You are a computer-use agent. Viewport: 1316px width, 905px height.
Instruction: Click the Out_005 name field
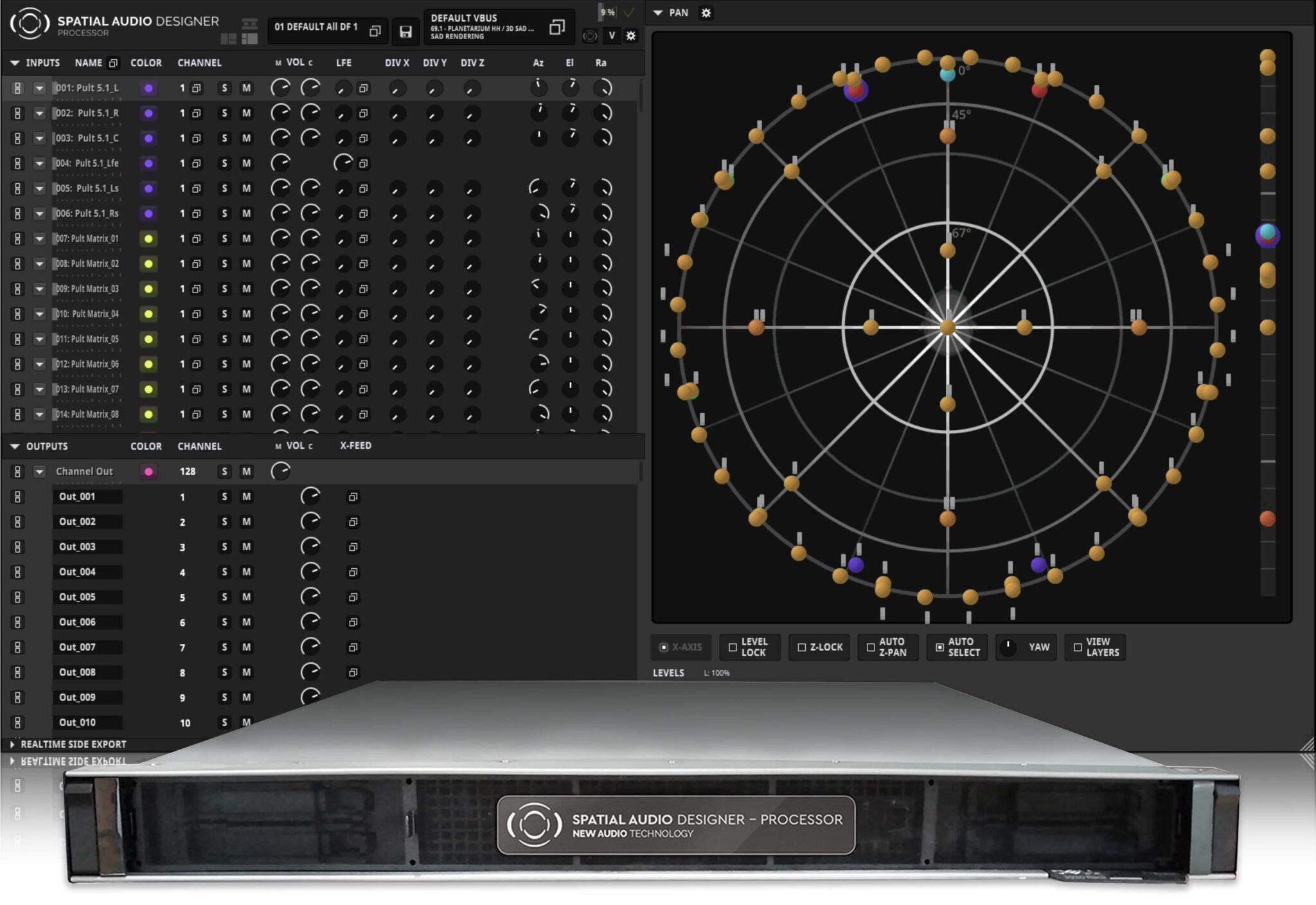click(87, 597)
